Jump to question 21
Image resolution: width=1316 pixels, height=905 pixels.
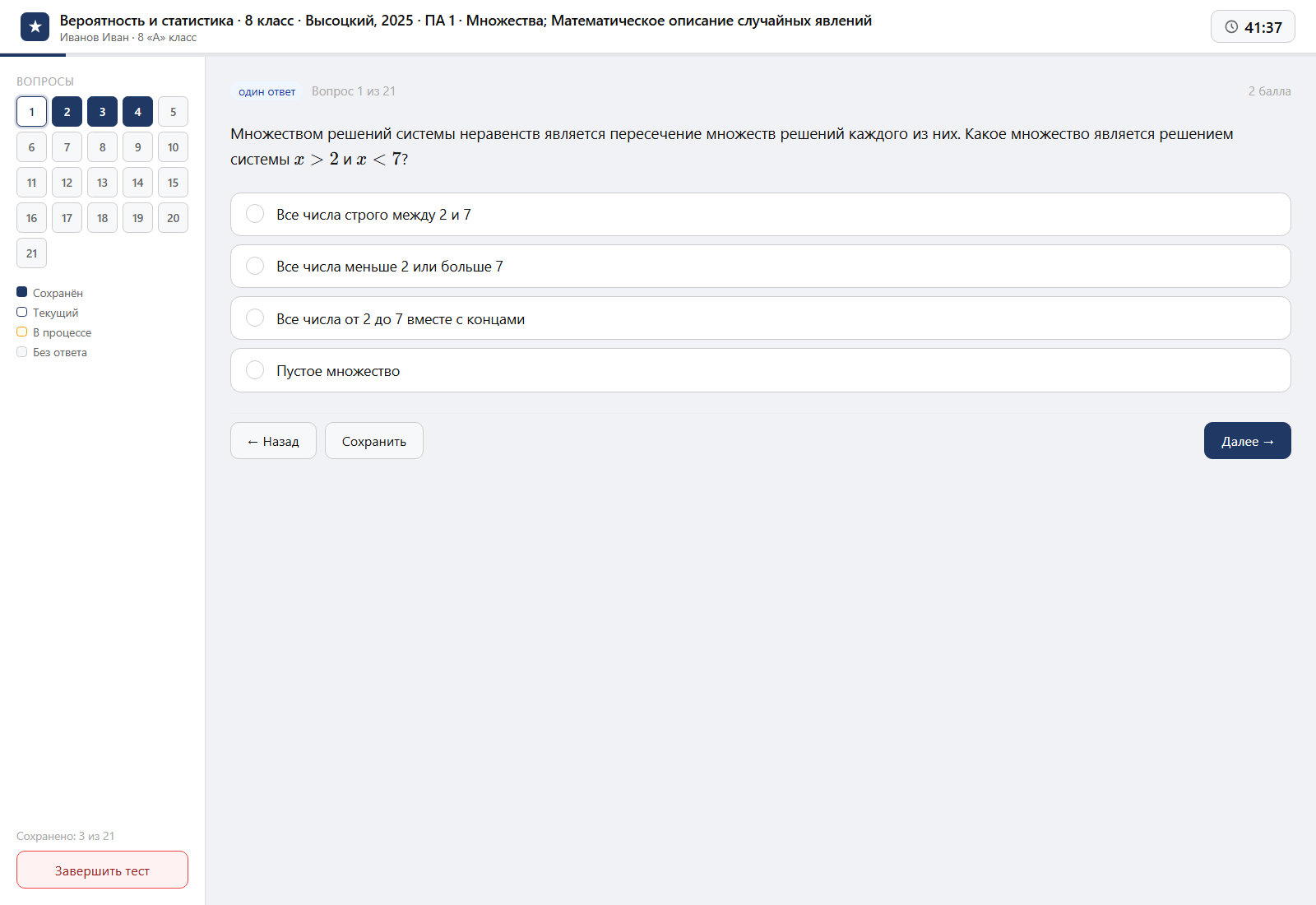click(31, 253)
